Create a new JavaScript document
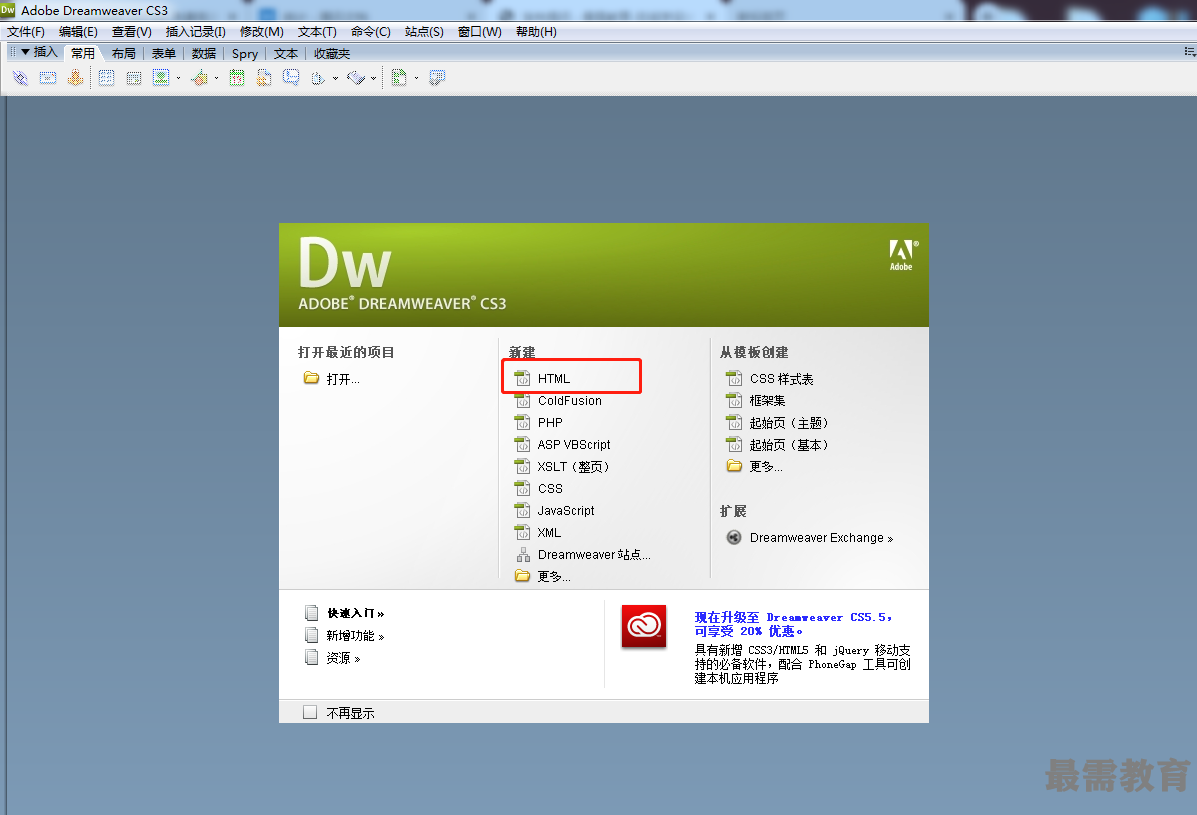Image resolution: width=1197 pixels, height=815 pixels. click(566, 511)
